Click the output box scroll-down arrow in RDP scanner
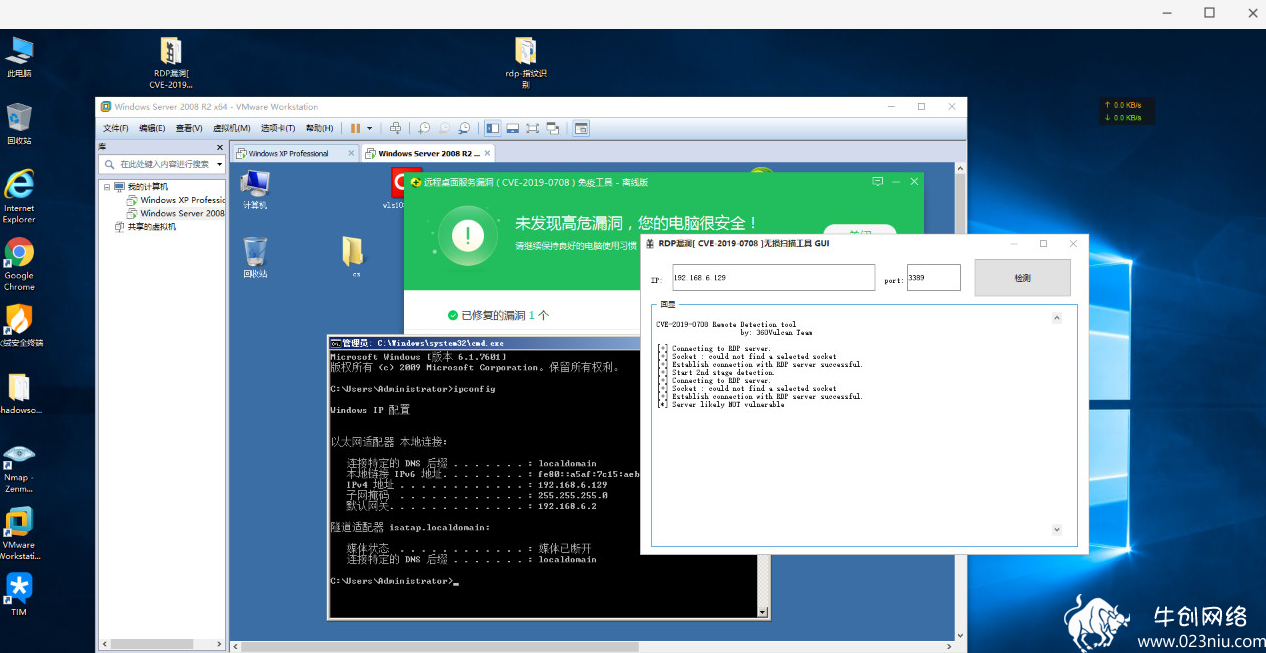 (x=1057, y=530)
